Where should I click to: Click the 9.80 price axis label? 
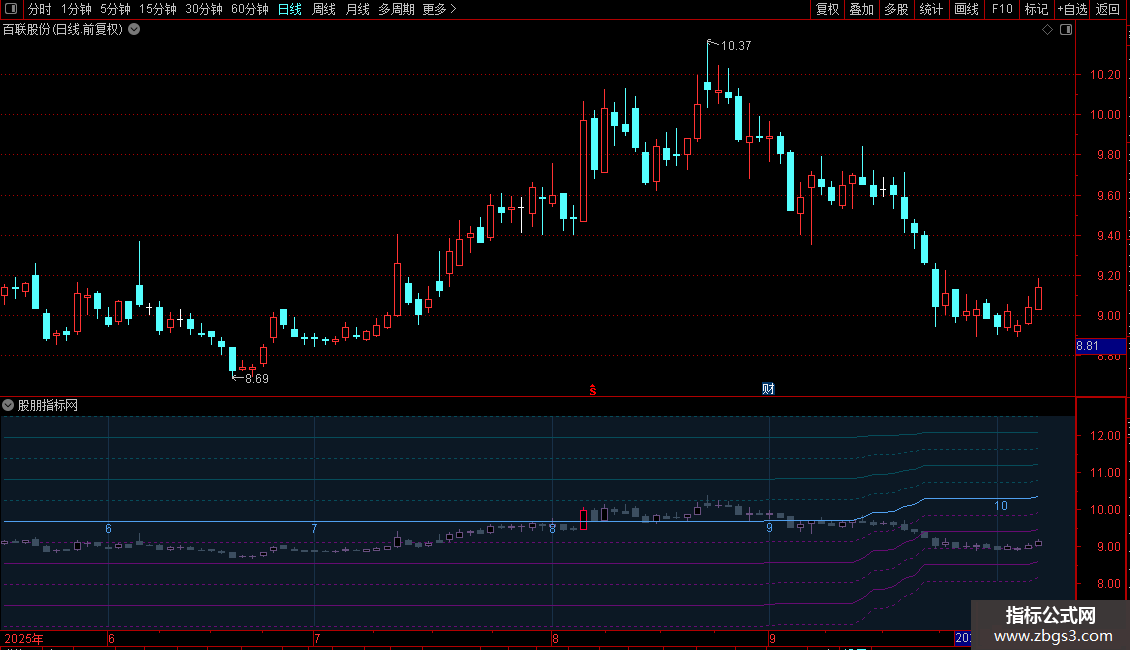point(1108,155)
